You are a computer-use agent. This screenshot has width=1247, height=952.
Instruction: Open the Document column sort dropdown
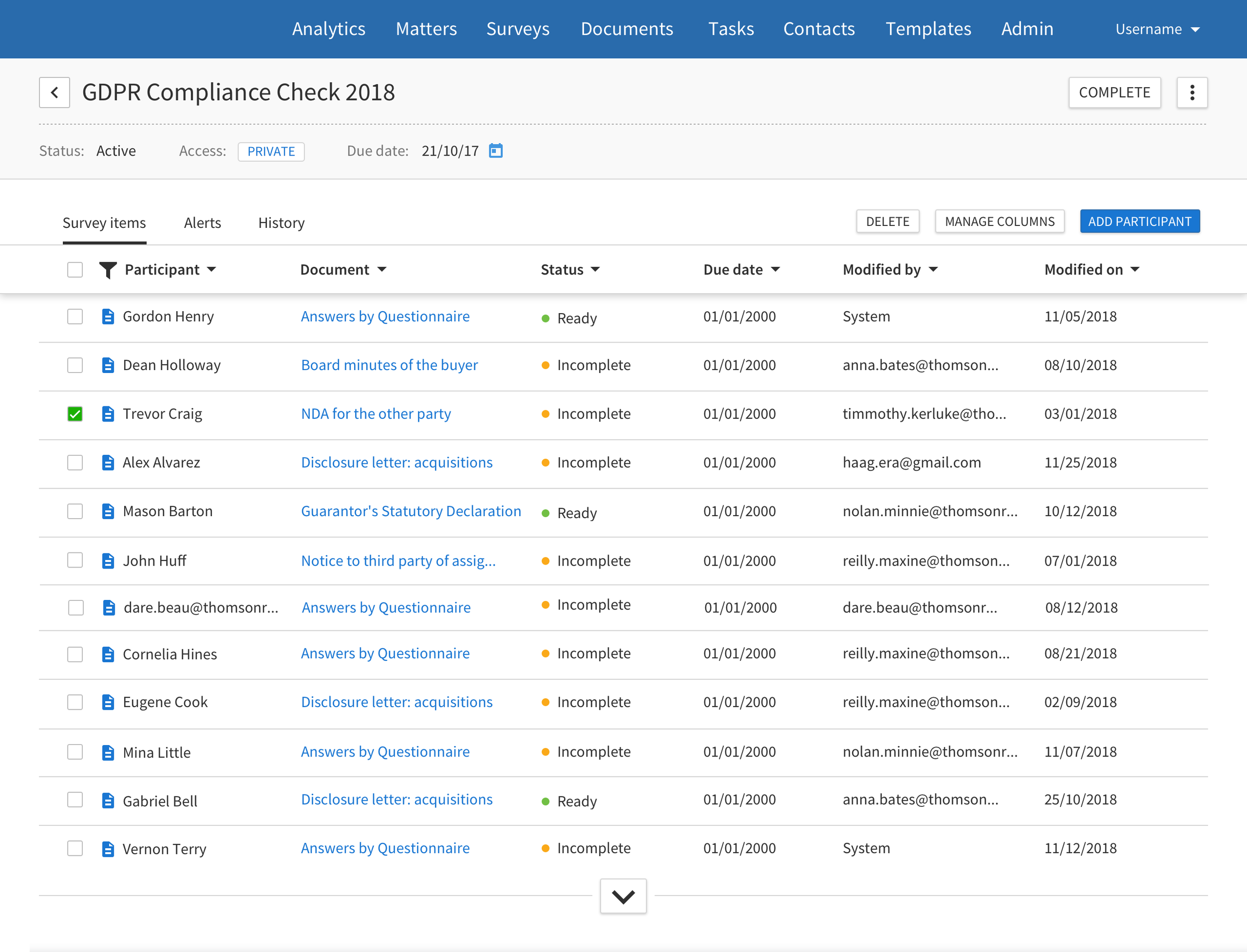[382, 270]
